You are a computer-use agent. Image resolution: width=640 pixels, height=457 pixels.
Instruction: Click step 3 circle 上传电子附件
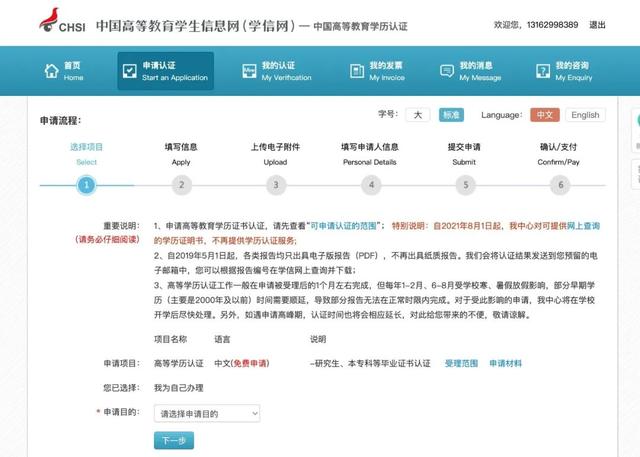point(276,185)
